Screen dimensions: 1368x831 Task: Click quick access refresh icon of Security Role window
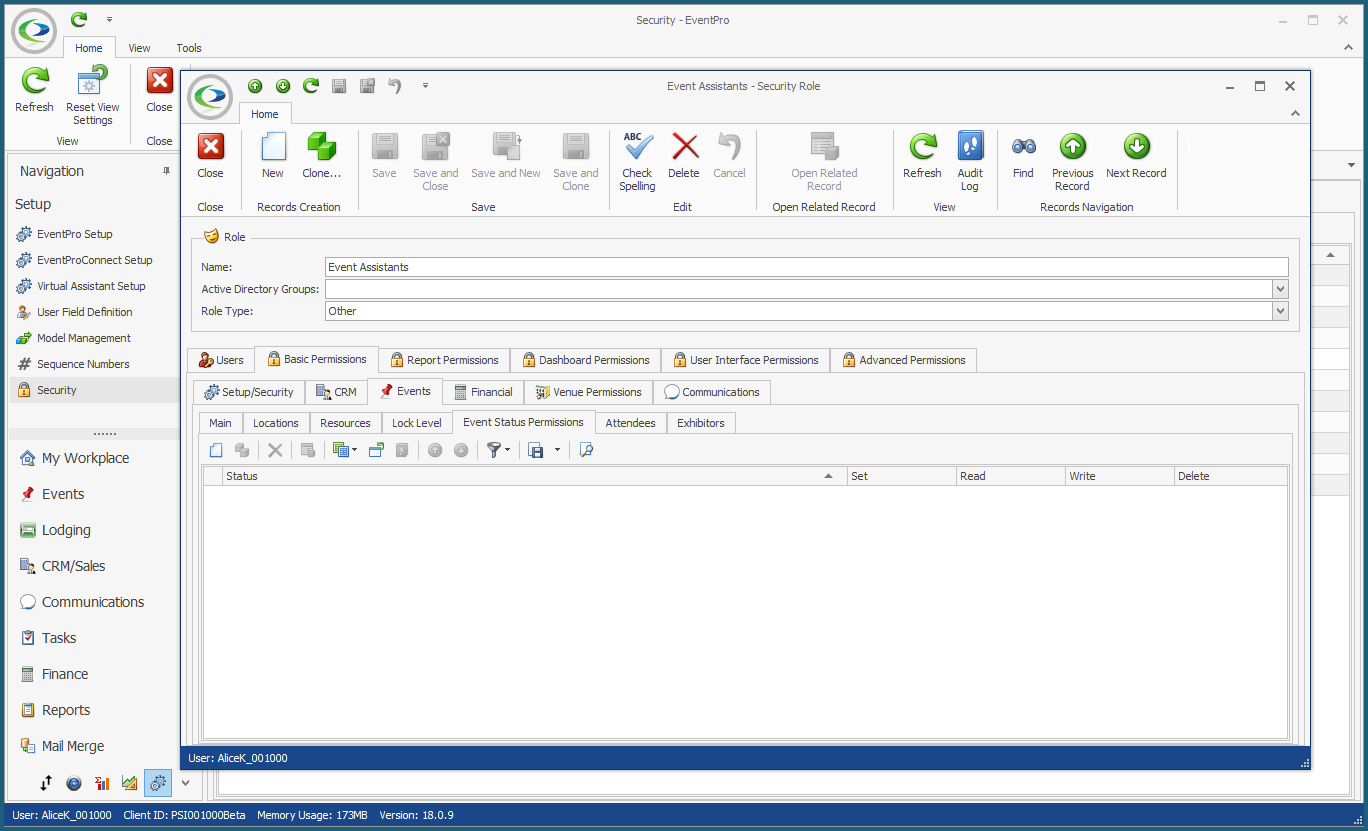pos(311,86)
